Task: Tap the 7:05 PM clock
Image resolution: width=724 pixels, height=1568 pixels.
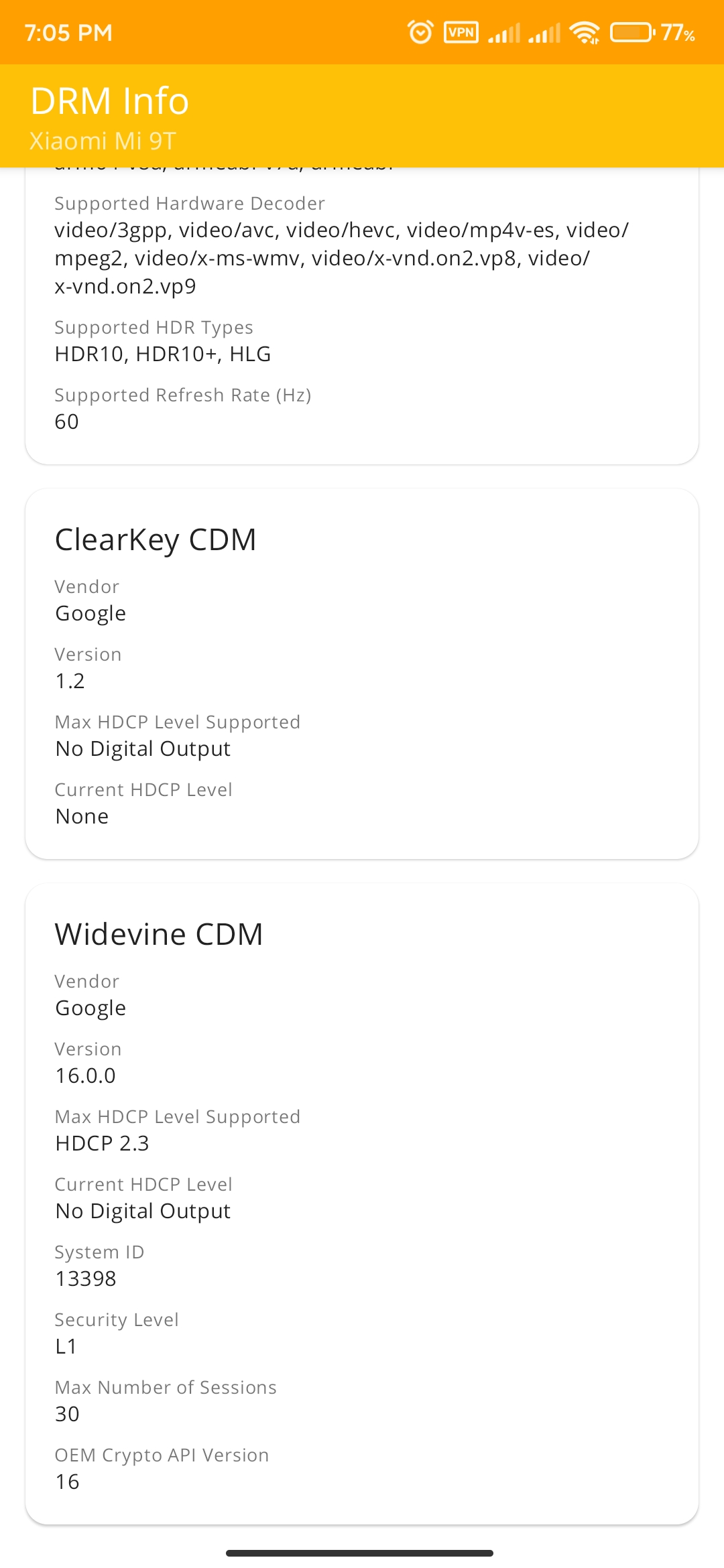Action: click(x=68, y=33)
